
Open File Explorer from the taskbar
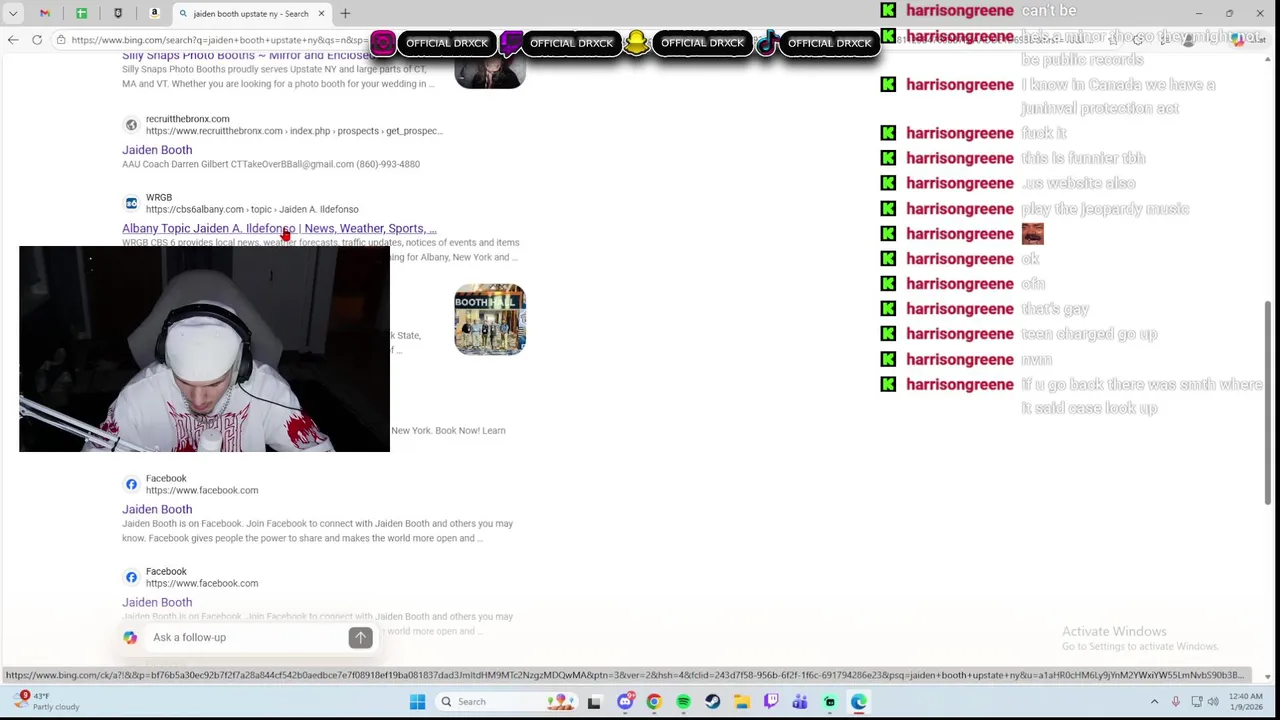point(742,702)
